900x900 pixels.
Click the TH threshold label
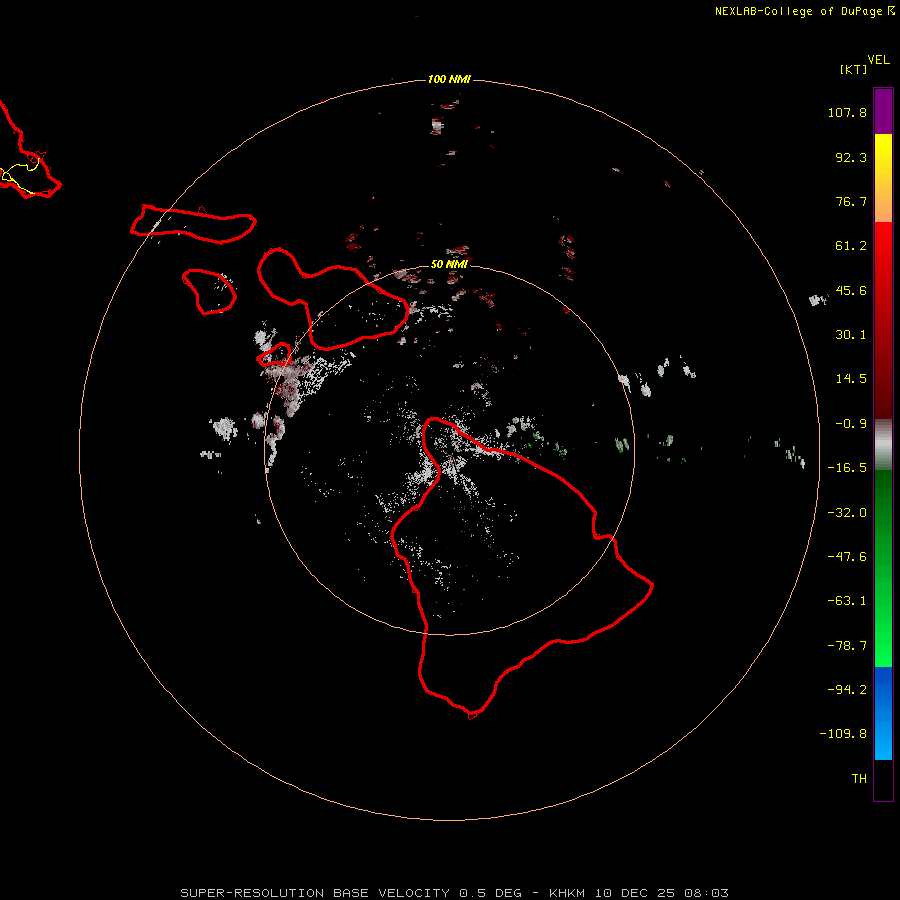[x=859, y=779]
